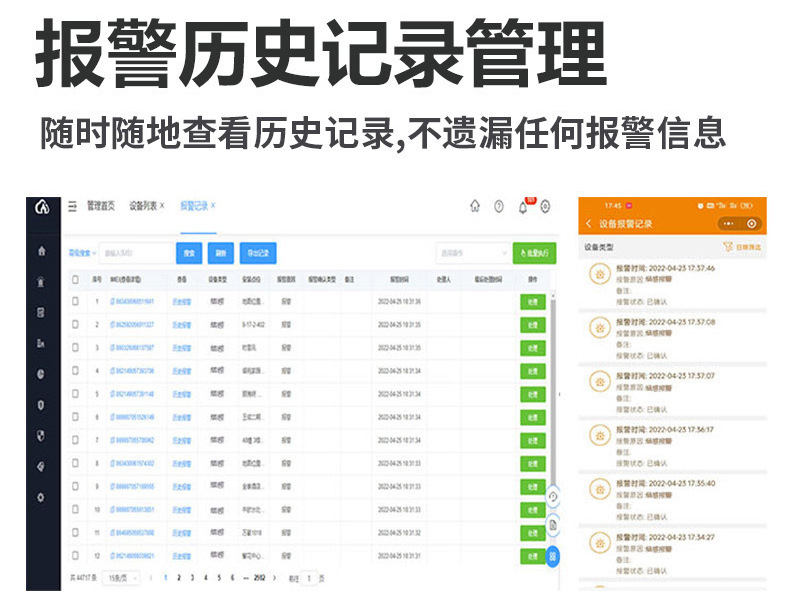This screenshot has width=790, height=599.
Task: Click the 导出记录 button
Action: [x=258, y=253]
